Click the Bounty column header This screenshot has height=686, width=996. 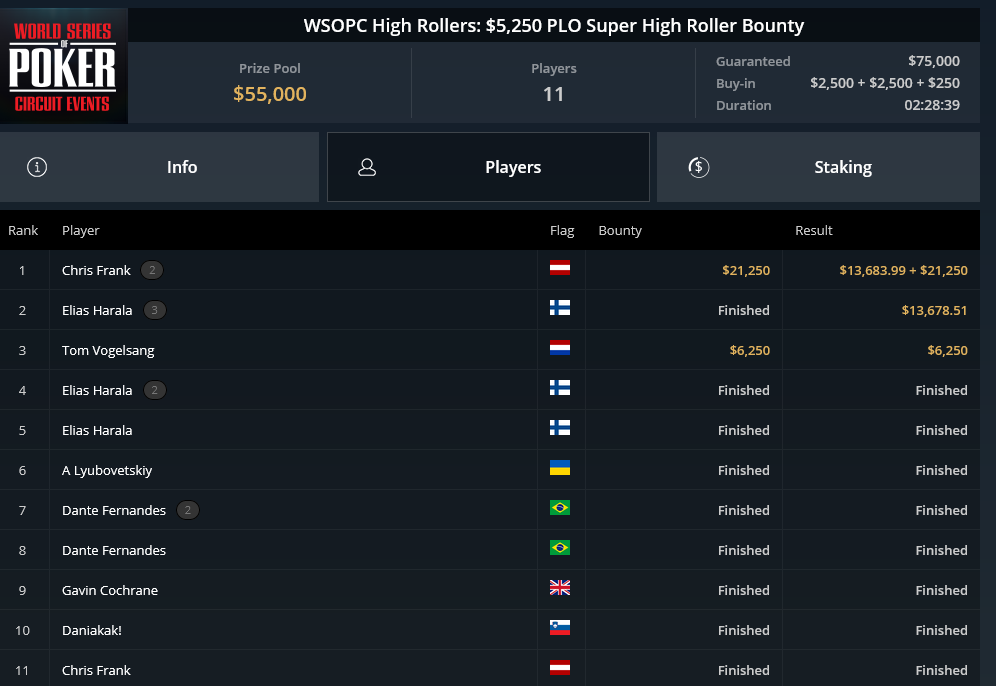tap(620, 231)
